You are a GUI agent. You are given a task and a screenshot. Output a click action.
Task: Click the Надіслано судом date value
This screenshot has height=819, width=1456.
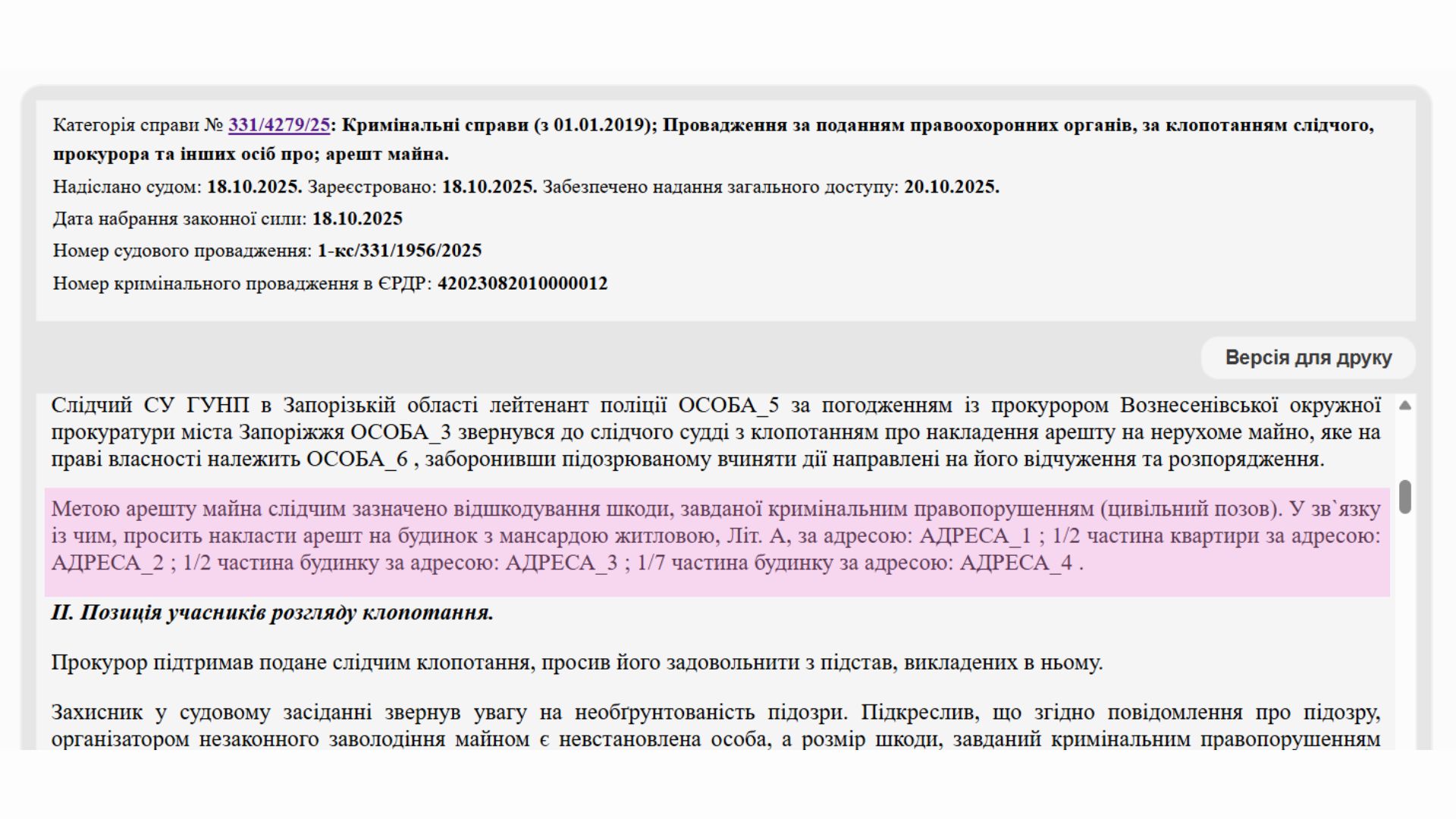pos(254,187)
